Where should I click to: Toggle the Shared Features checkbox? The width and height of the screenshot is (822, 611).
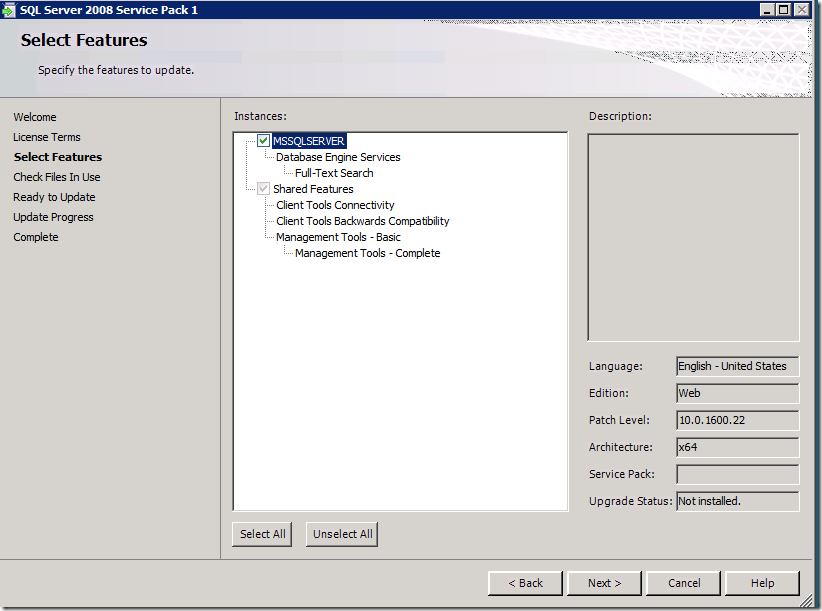pyautogui.click(x=263, y=189)
